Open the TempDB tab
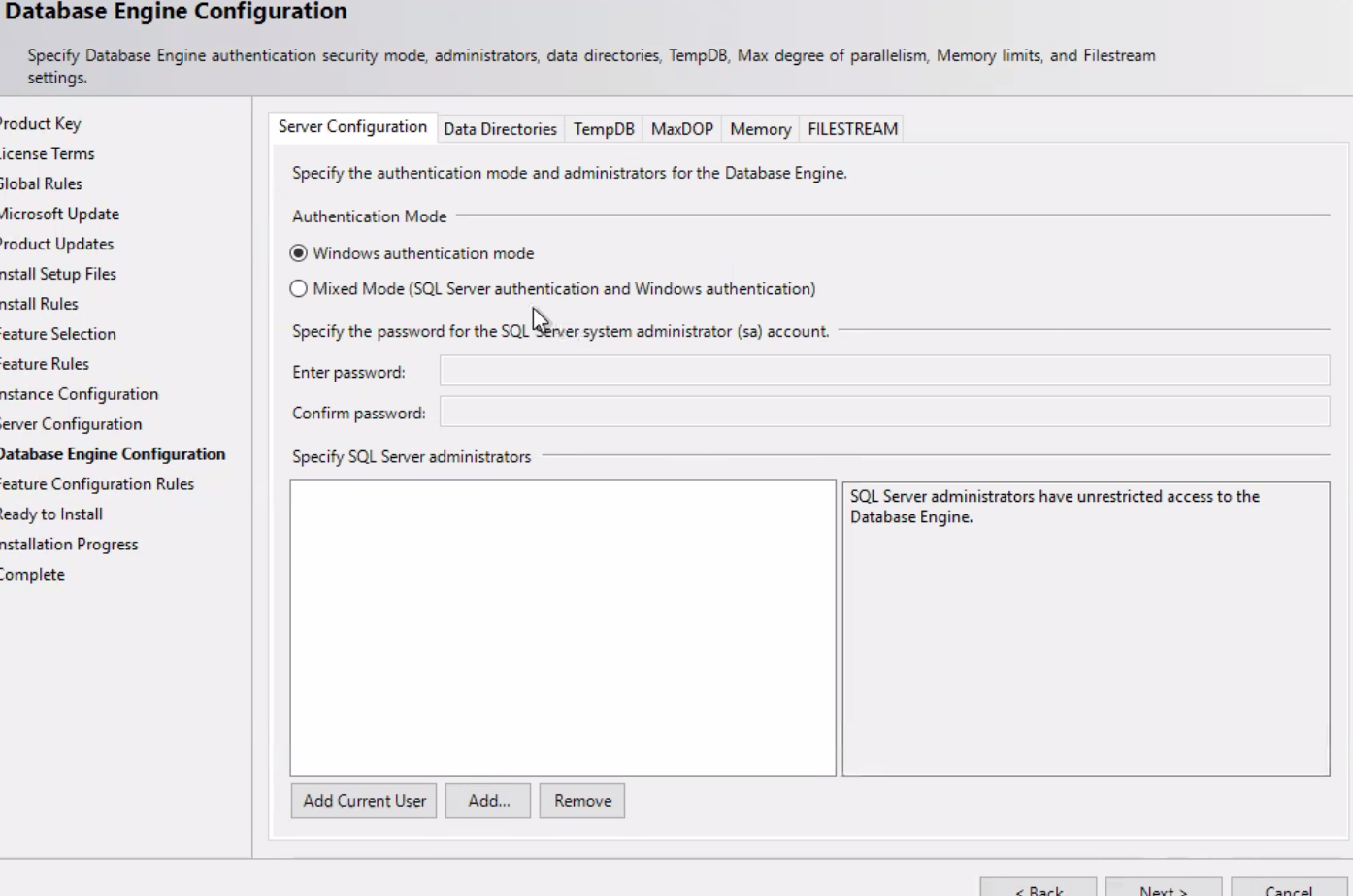The width and height of the screenshot is (1353, 896). [603, 128]
